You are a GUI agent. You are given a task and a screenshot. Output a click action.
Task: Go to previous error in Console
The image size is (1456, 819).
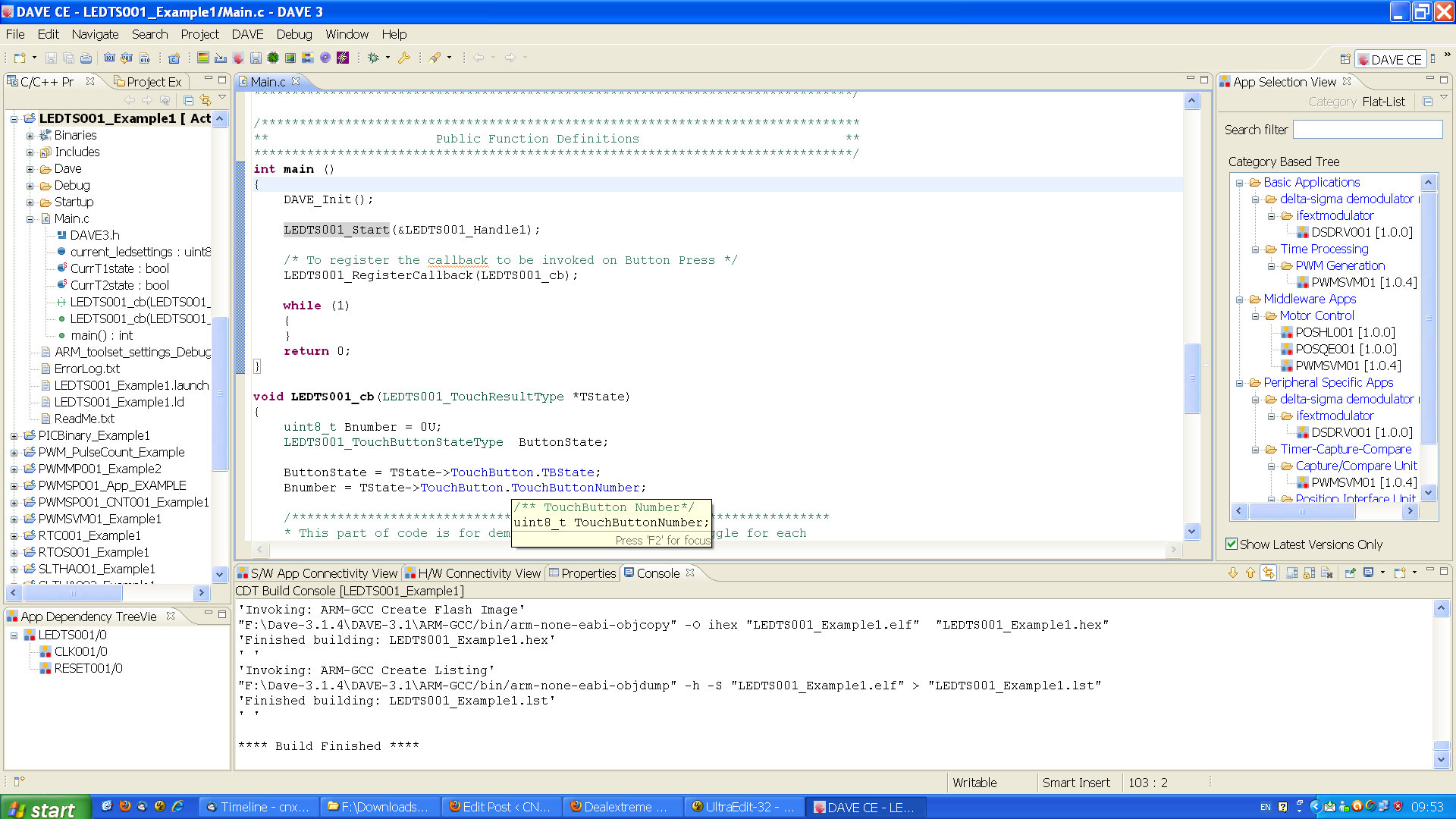tap(1250, 573)
